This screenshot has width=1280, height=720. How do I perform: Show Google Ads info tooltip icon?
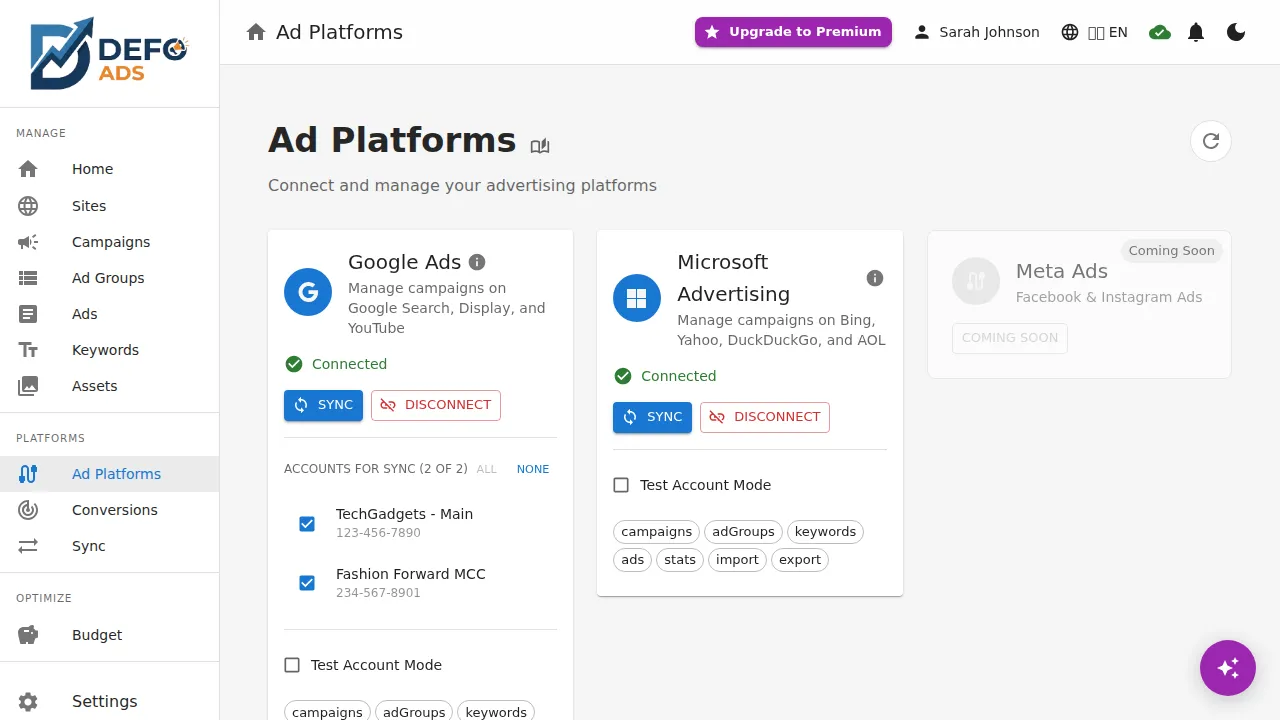(x=477, y=262)
